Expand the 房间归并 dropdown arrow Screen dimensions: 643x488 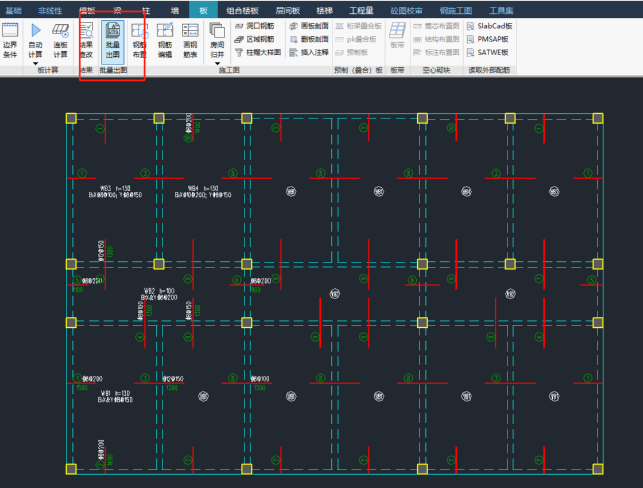pyautogui.click(x=217, y=63)
